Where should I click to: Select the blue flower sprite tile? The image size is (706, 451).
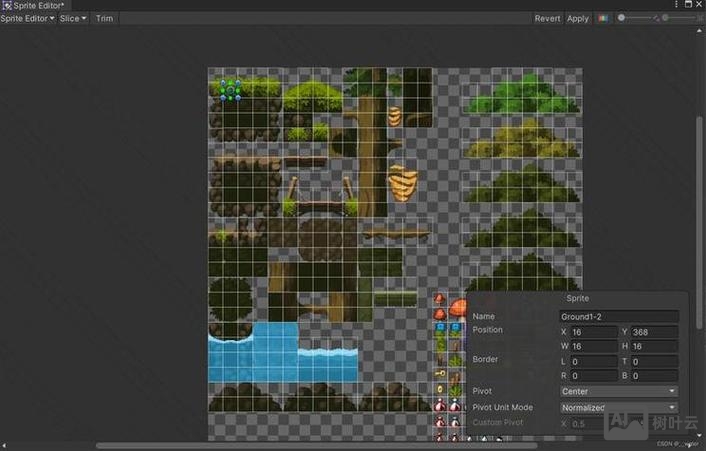click(x=440, y=325)
